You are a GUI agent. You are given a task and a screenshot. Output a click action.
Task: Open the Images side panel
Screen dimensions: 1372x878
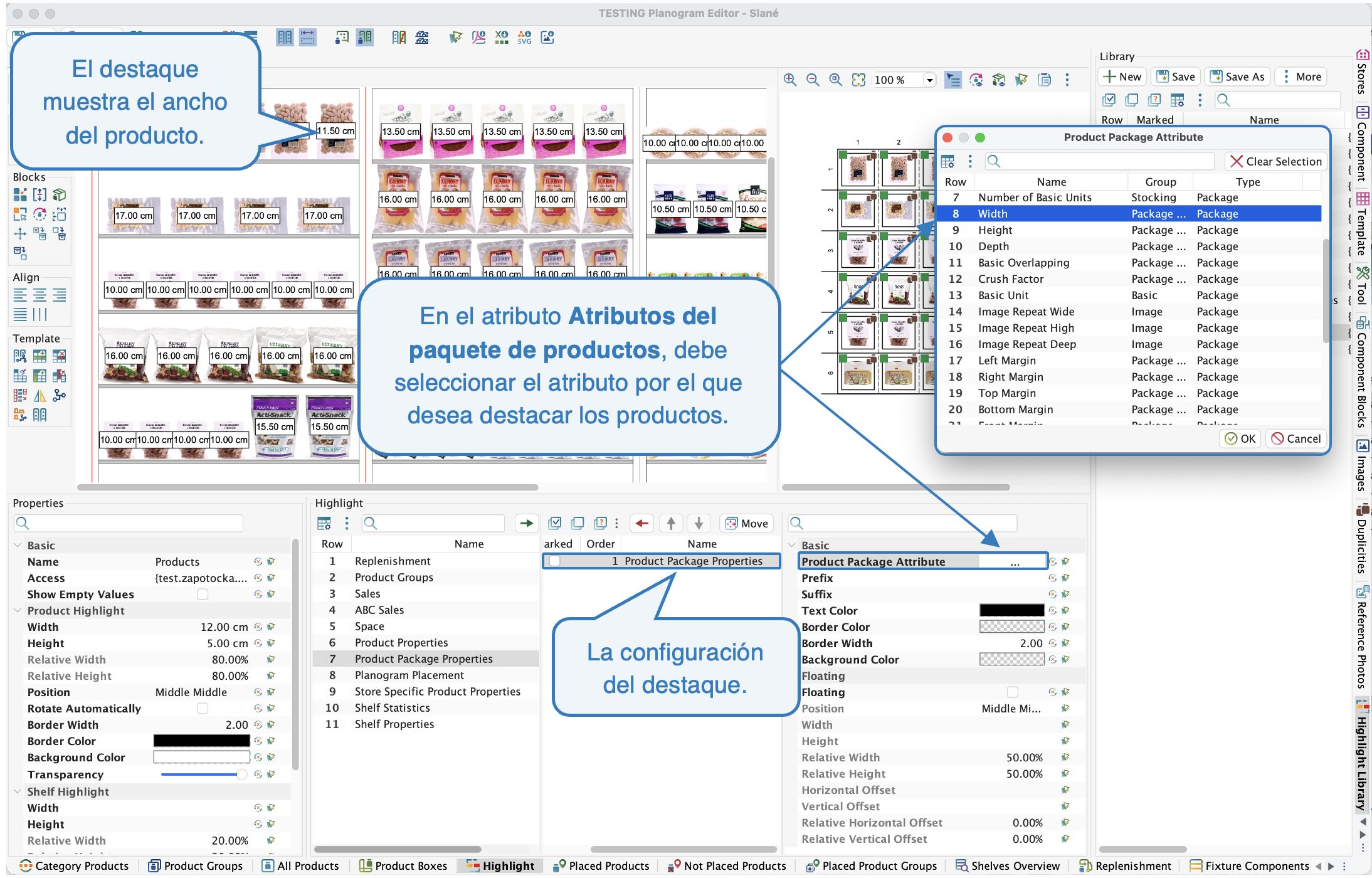click(1362, 465)
